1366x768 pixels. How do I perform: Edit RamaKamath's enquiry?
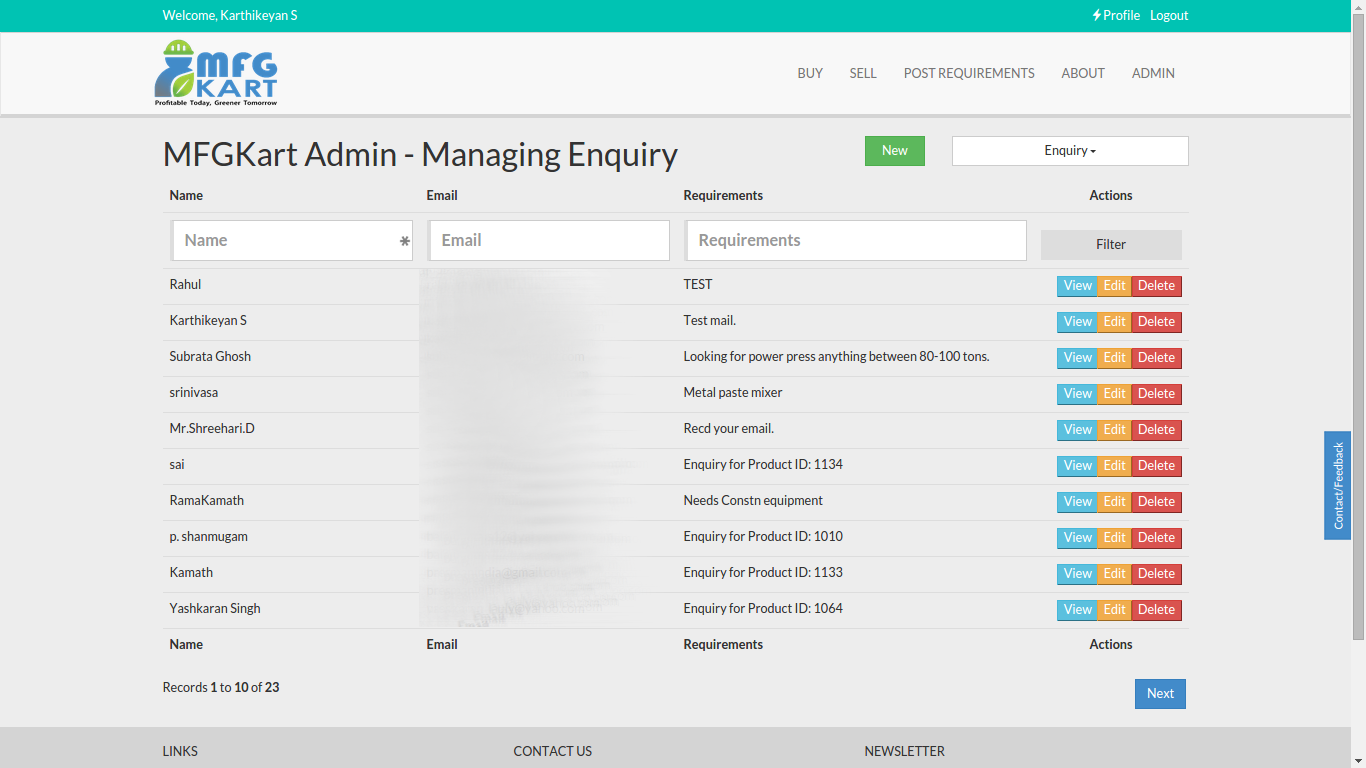[x=1114, y=502]
